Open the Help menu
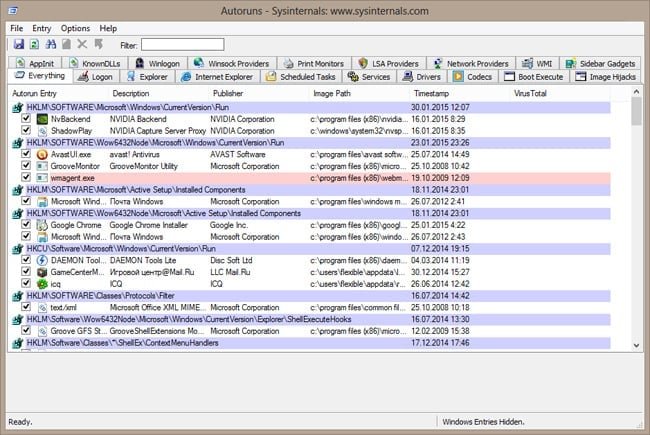Image resolution: width=650 pixels, height=435 pixels. coord(108,28)
